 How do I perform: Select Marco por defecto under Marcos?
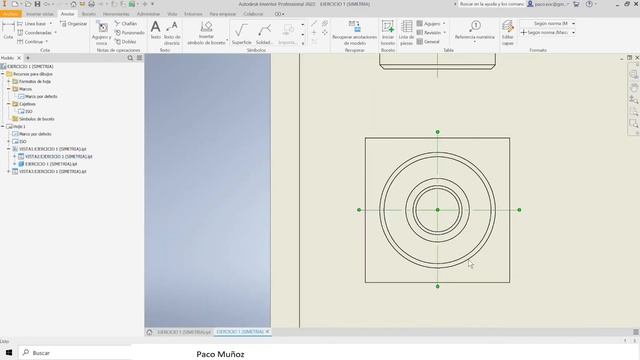(41, 96)
